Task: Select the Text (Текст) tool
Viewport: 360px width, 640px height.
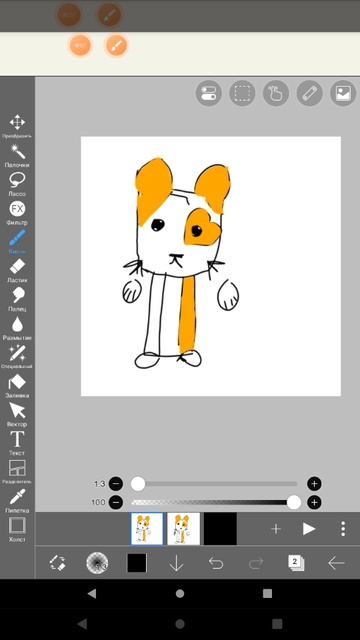Action: 17,444
